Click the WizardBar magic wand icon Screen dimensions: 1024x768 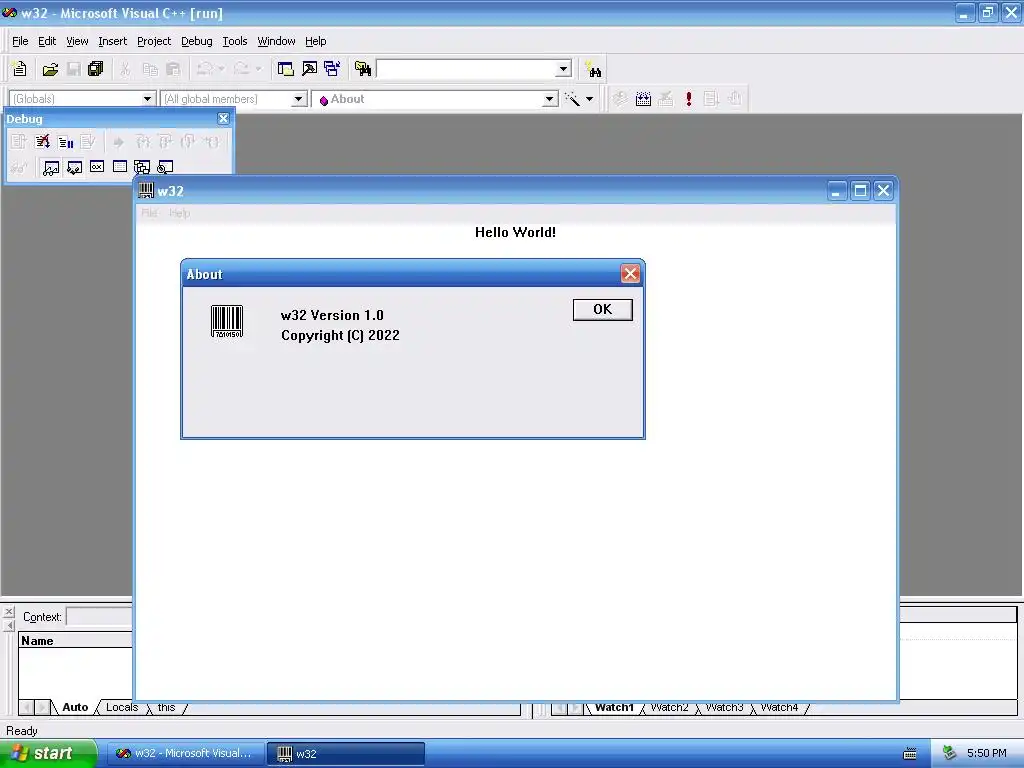(x=572, y=99)
